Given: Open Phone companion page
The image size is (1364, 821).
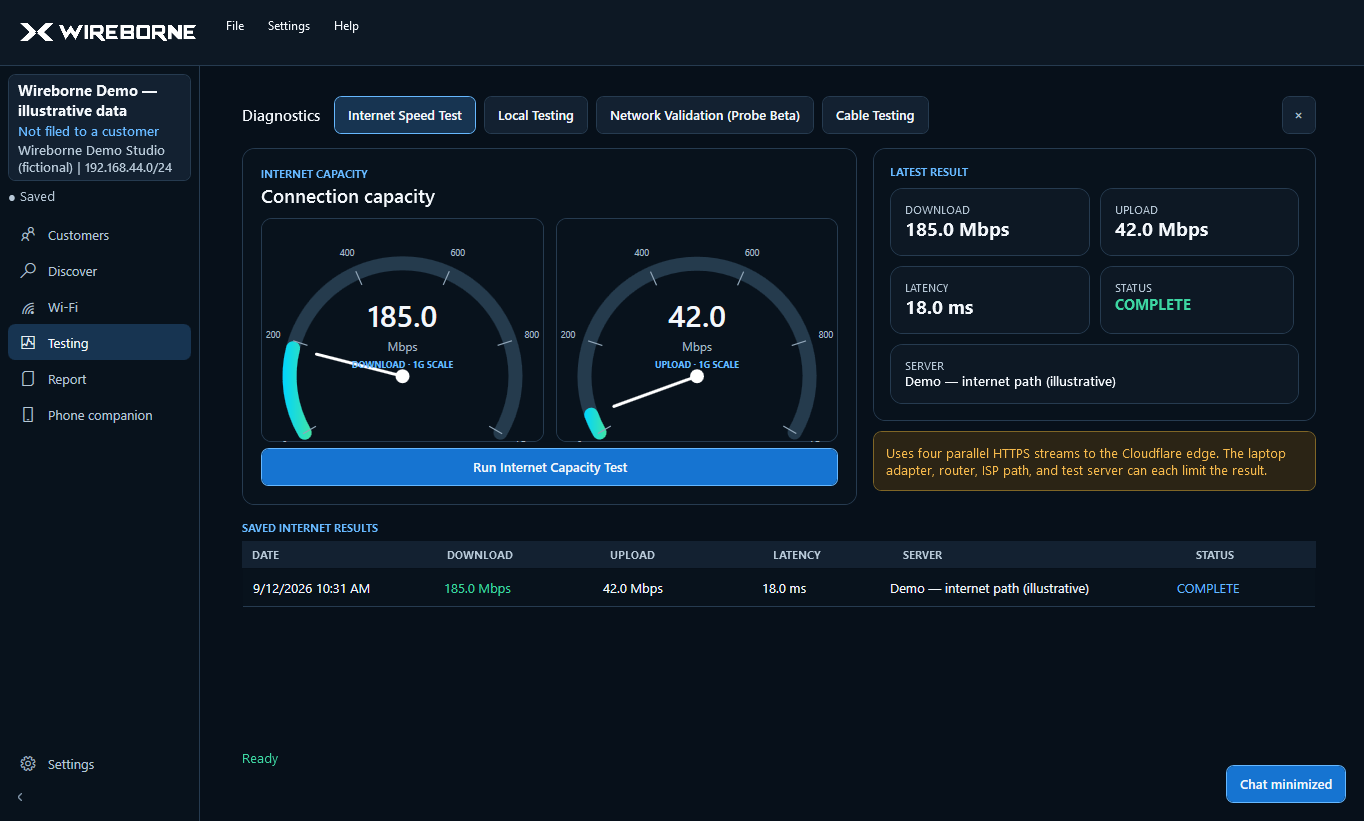Looking at the screenshot, I should [99, 415].
